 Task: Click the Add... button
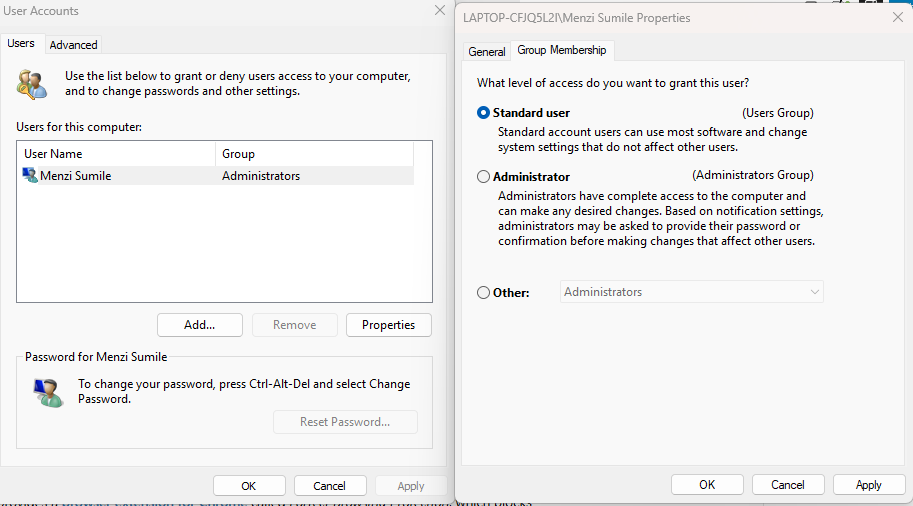click(x=200, y=325)
